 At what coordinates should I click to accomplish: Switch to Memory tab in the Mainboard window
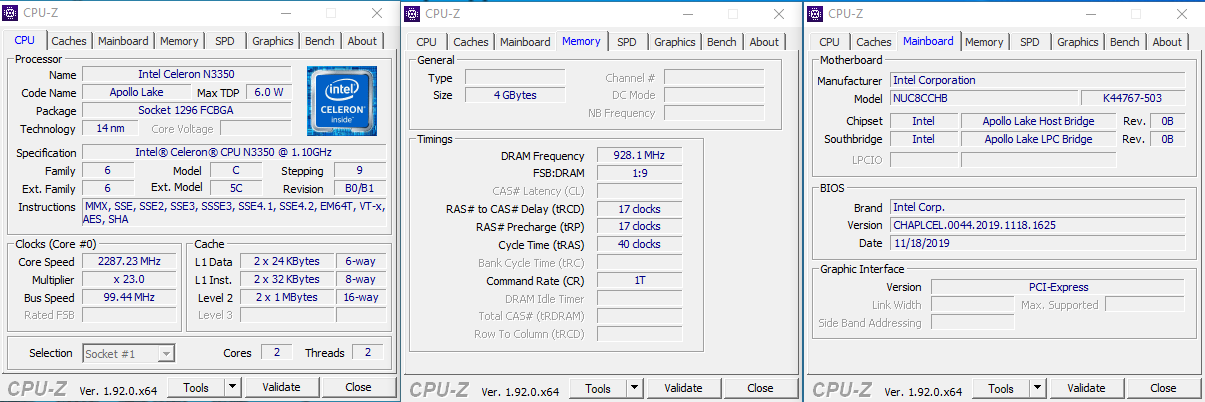point(984,42)
